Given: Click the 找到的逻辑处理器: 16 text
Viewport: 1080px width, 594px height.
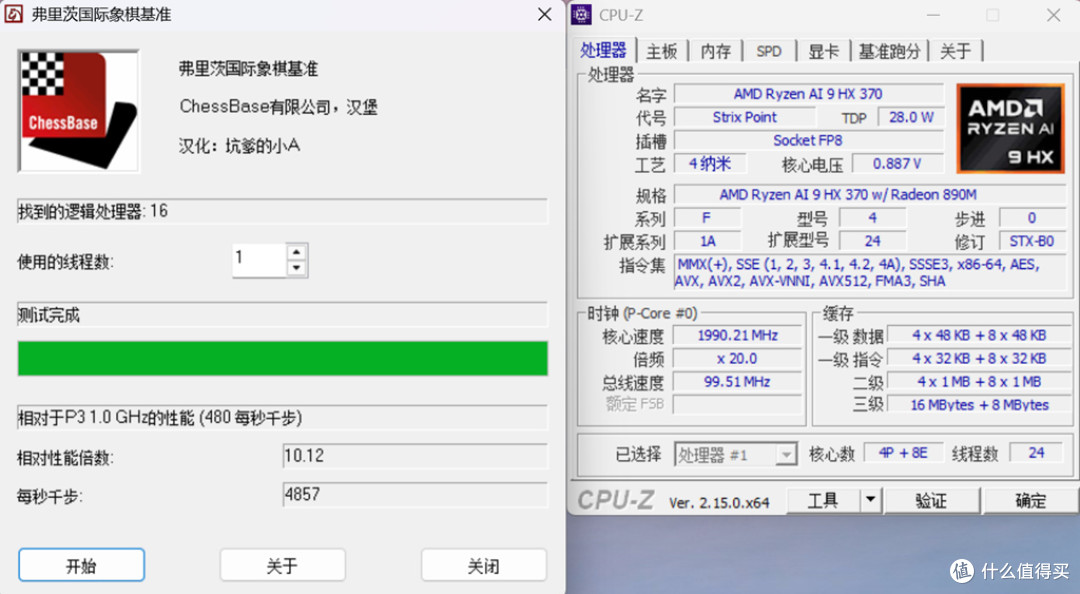Looking at the screenshot, I should (93, 212).
